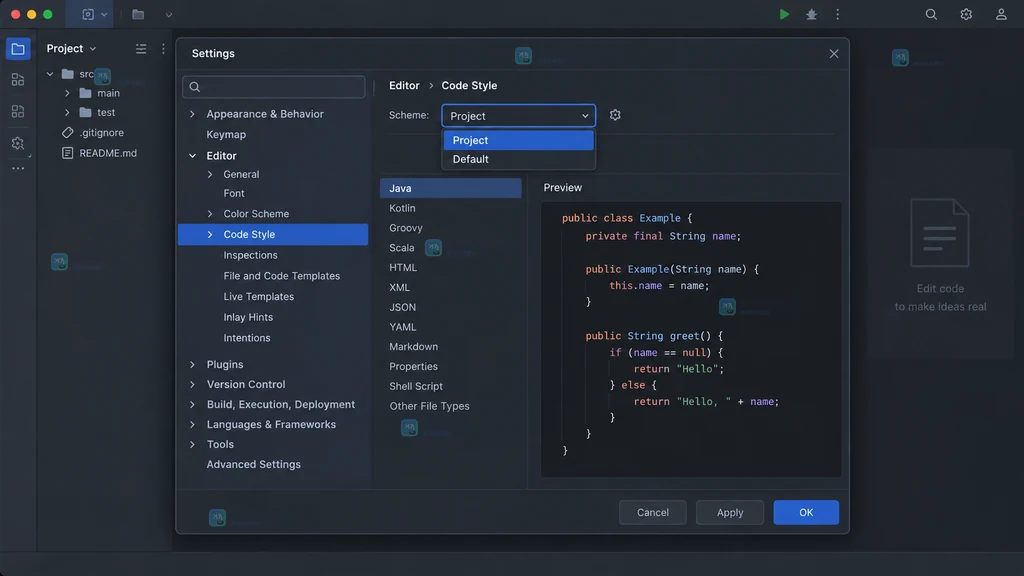This screenshot has height=576, width=1024.
Task: Expand Version Control section
Action: [x=193, y=385]
